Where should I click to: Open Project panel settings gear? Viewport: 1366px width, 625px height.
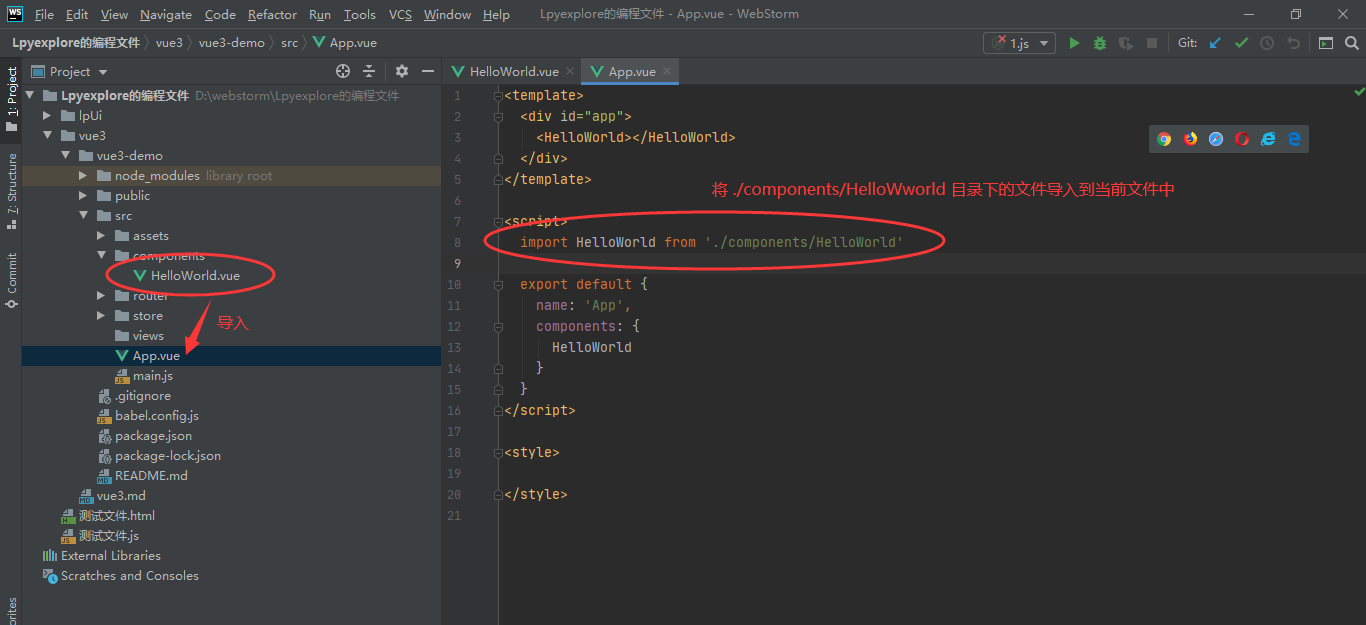coord(402,71)
